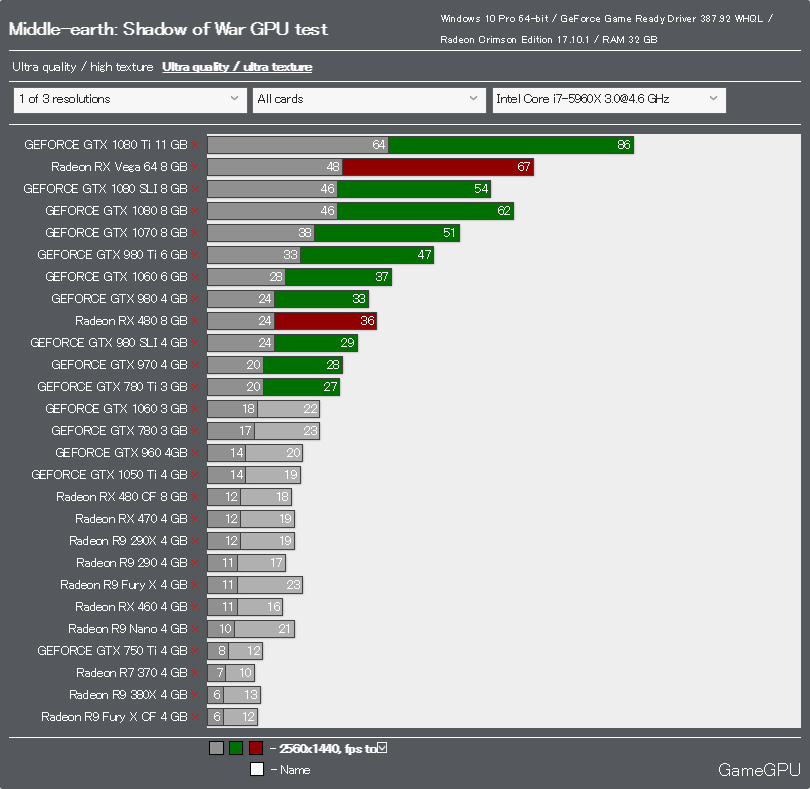Screen dimensions: 810x789
Task: Switch to Ultra quality / high texture tab
Action: 83,67
